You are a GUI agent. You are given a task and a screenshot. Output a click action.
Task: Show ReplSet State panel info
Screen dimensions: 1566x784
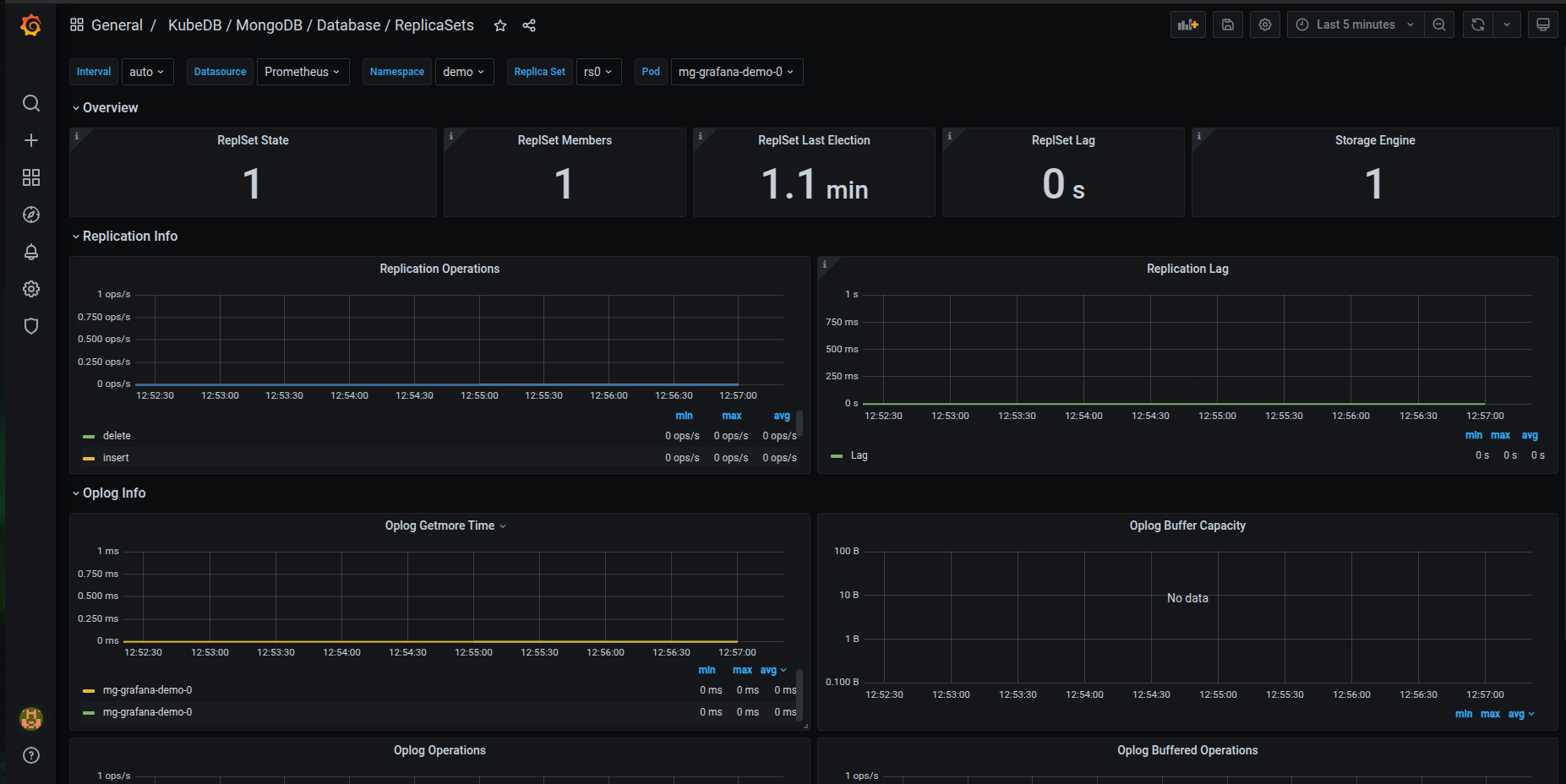[x=77, y=136]
